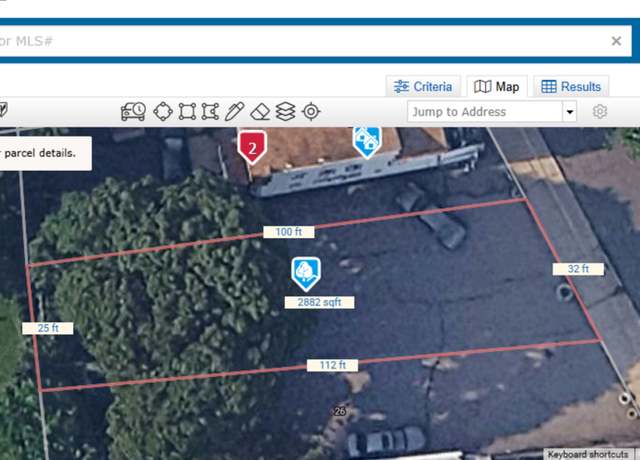Screen dimensions: 640x460
Task: Choose the radius circle drawing tool
Action: [x=163, y=111]
